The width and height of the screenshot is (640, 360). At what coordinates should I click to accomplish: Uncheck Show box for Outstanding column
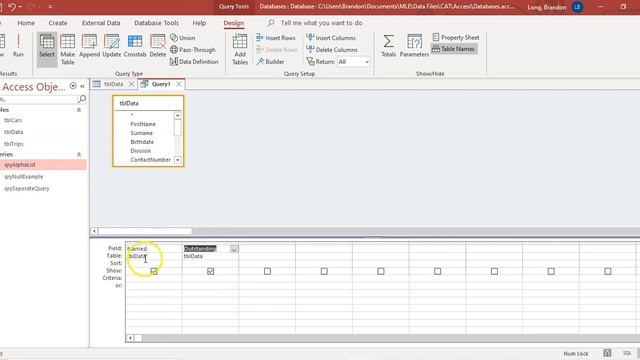coord(211,271)
